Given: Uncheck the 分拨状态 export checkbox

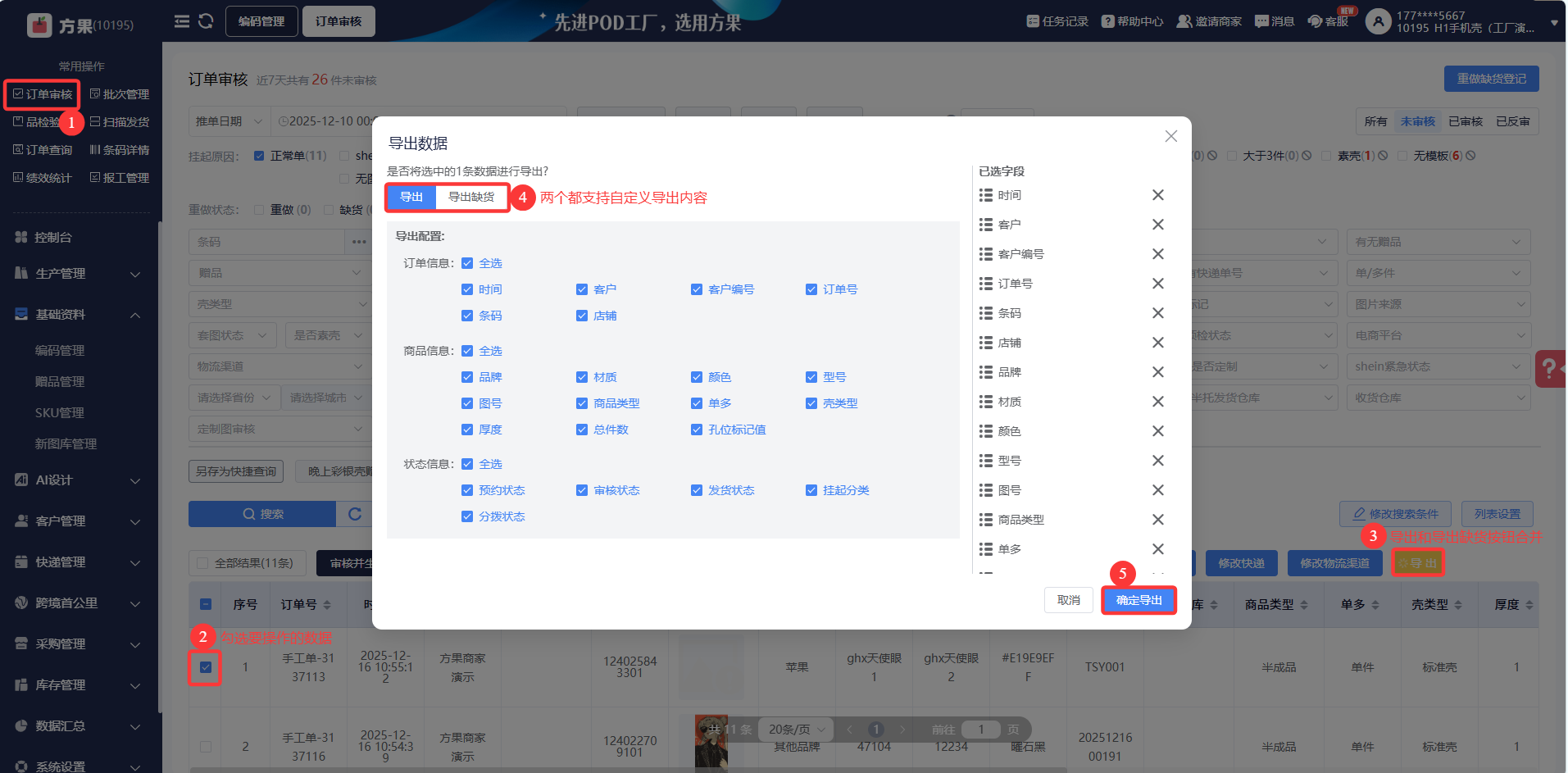Looking at the screenshot, I should click(x=467, y=516).
